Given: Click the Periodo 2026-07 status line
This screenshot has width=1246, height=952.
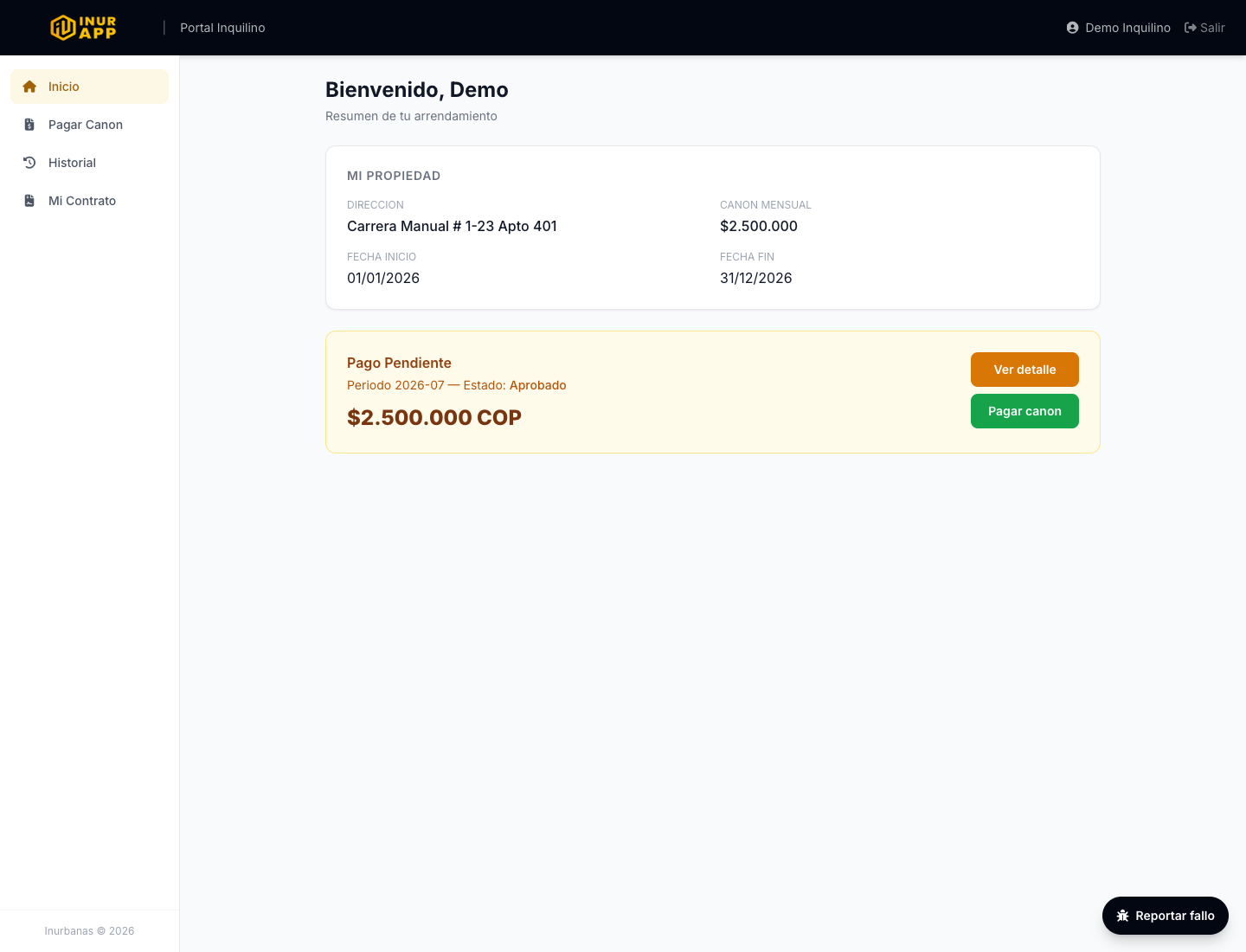Looking at the screenshot, I should tap(457, 385).
